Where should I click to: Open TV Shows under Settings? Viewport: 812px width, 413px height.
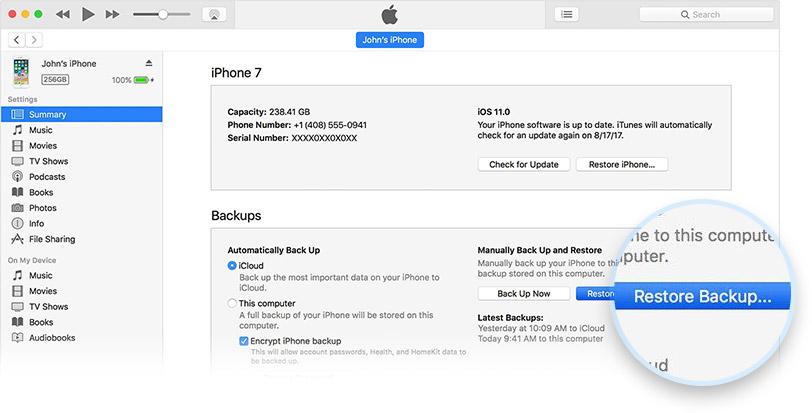81,161
